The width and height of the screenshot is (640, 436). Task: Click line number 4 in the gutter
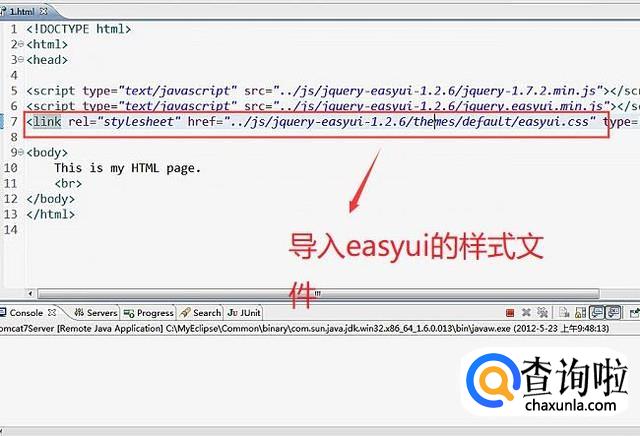(14, 75)
